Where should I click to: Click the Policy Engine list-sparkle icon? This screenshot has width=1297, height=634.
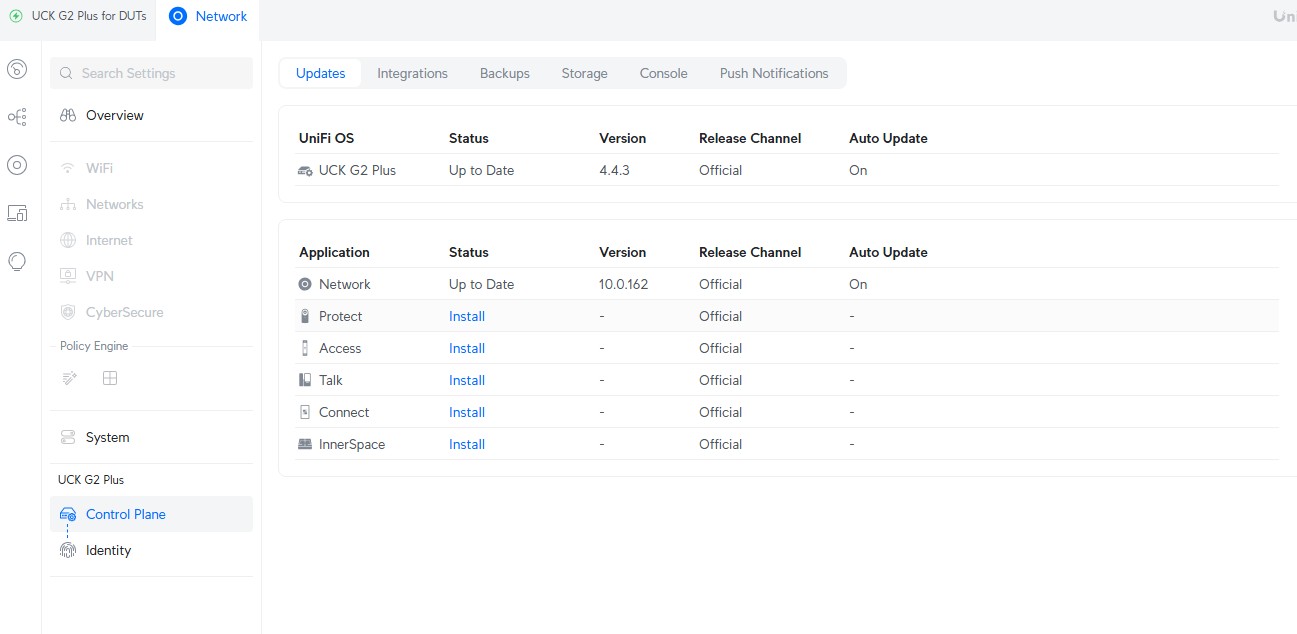pyautogui.click(x=69, y=378)
